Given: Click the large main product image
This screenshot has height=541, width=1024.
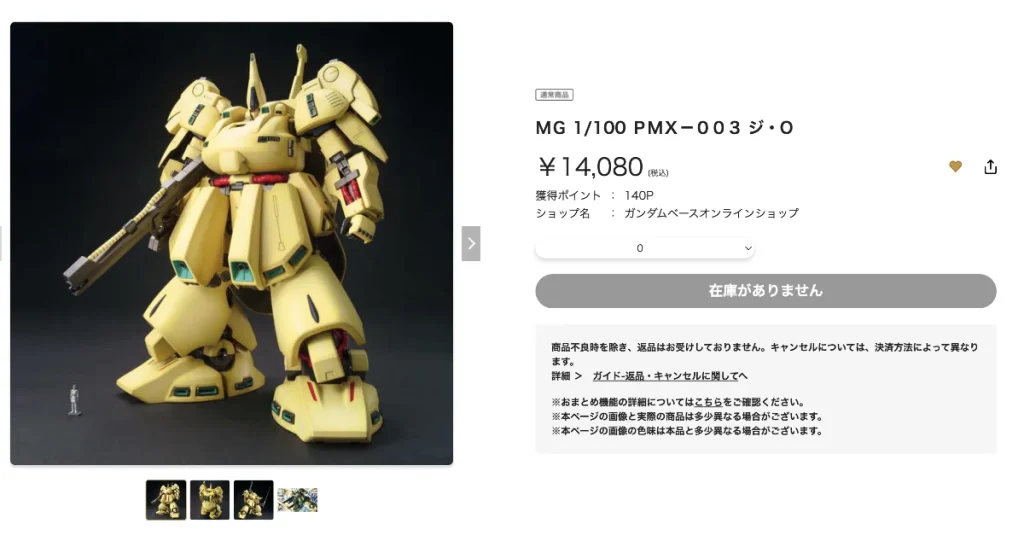Looking at the screenshot, I should pos(231,244).
